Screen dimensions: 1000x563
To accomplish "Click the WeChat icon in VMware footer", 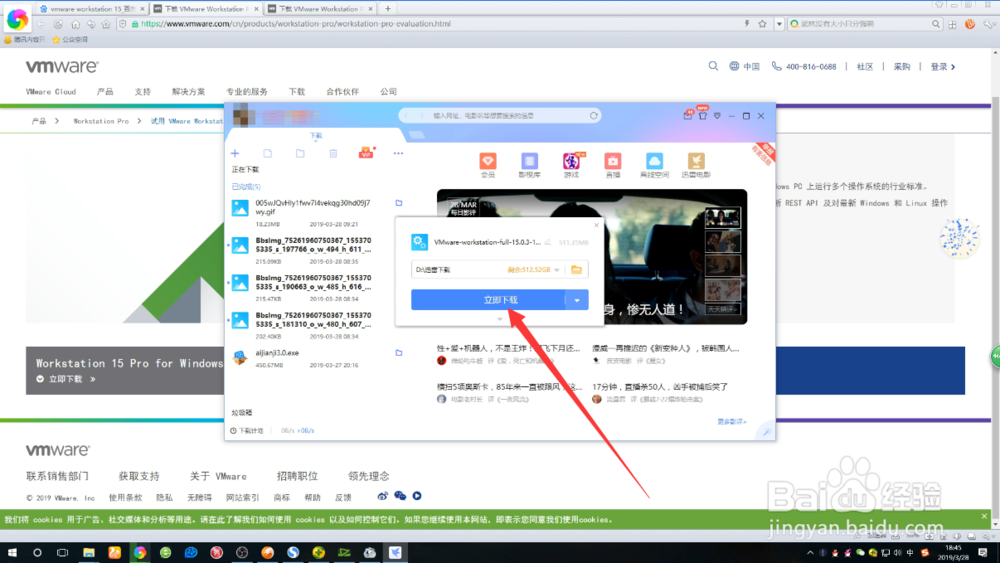I will [400, 496].
